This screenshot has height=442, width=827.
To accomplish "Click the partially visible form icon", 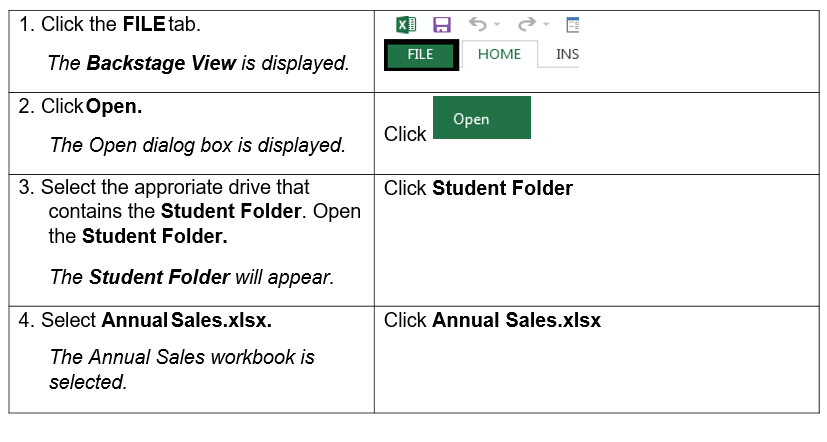I will (572, 24).
